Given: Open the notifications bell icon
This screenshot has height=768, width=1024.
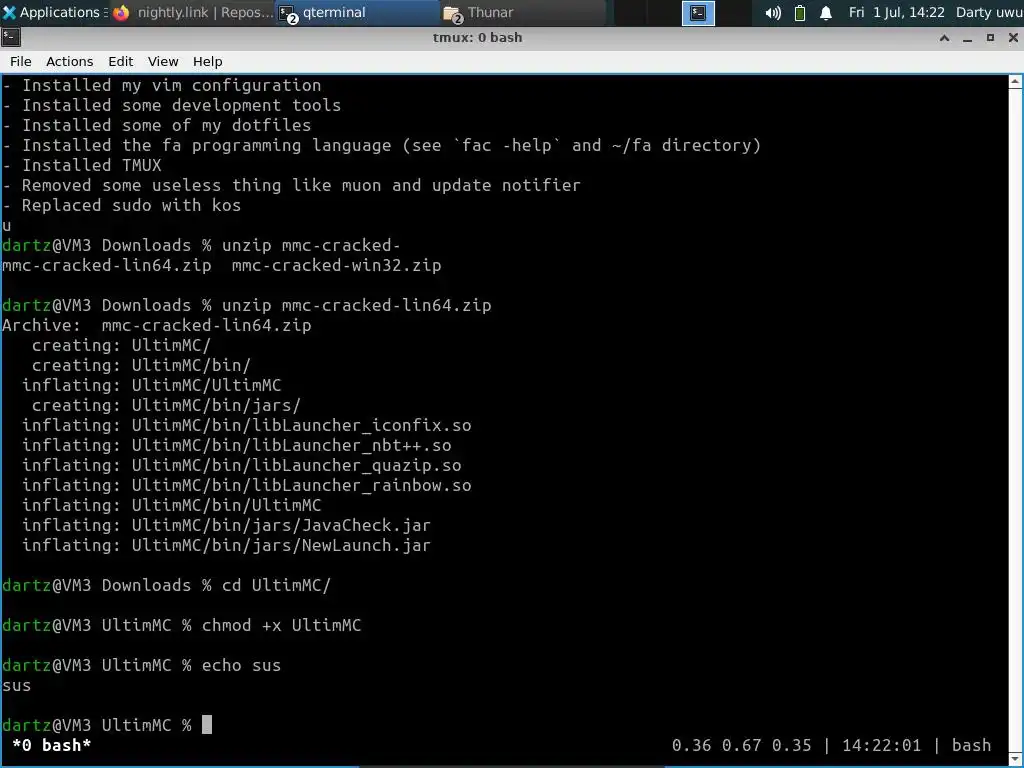Looking at the screenshot, I should (x=825, y=13).
